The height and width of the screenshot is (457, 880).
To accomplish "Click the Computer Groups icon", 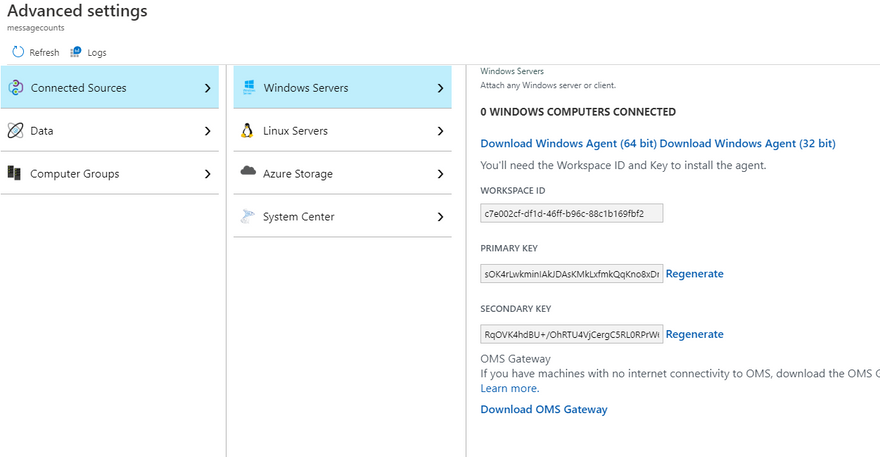I will pyautogui.click(x=15, y=173).
